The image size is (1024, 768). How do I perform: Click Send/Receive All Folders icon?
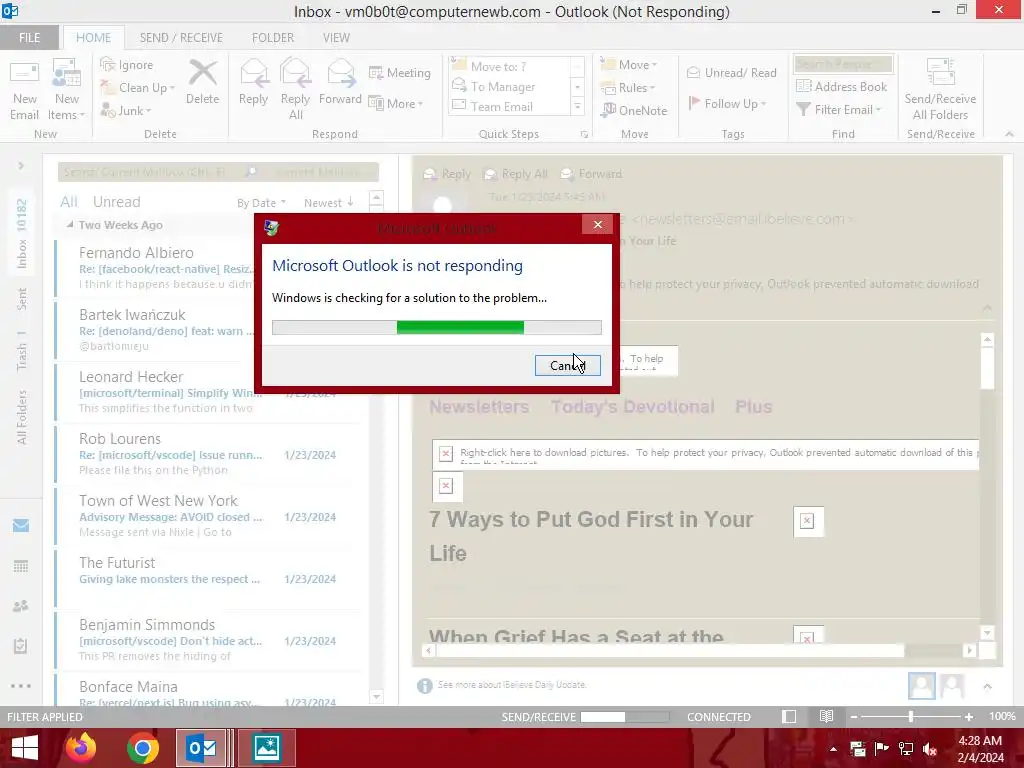940,72
